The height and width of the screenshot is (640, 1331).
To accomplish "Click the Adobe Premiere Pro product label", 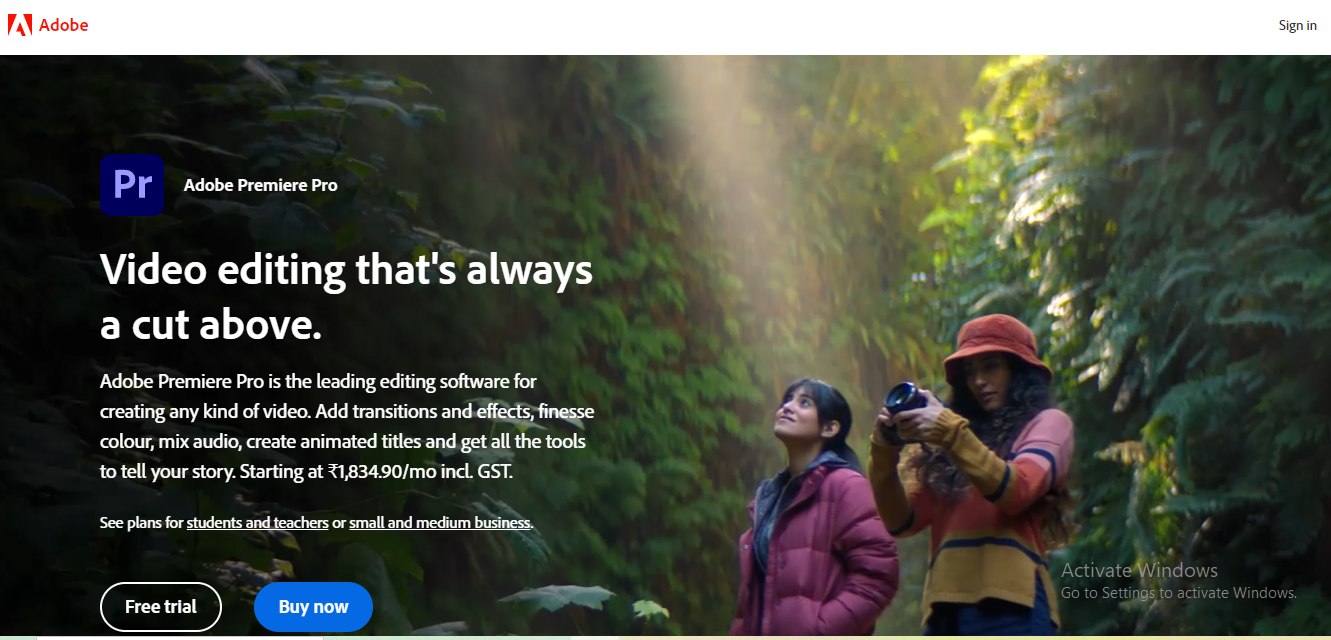I will click(261, 185).
